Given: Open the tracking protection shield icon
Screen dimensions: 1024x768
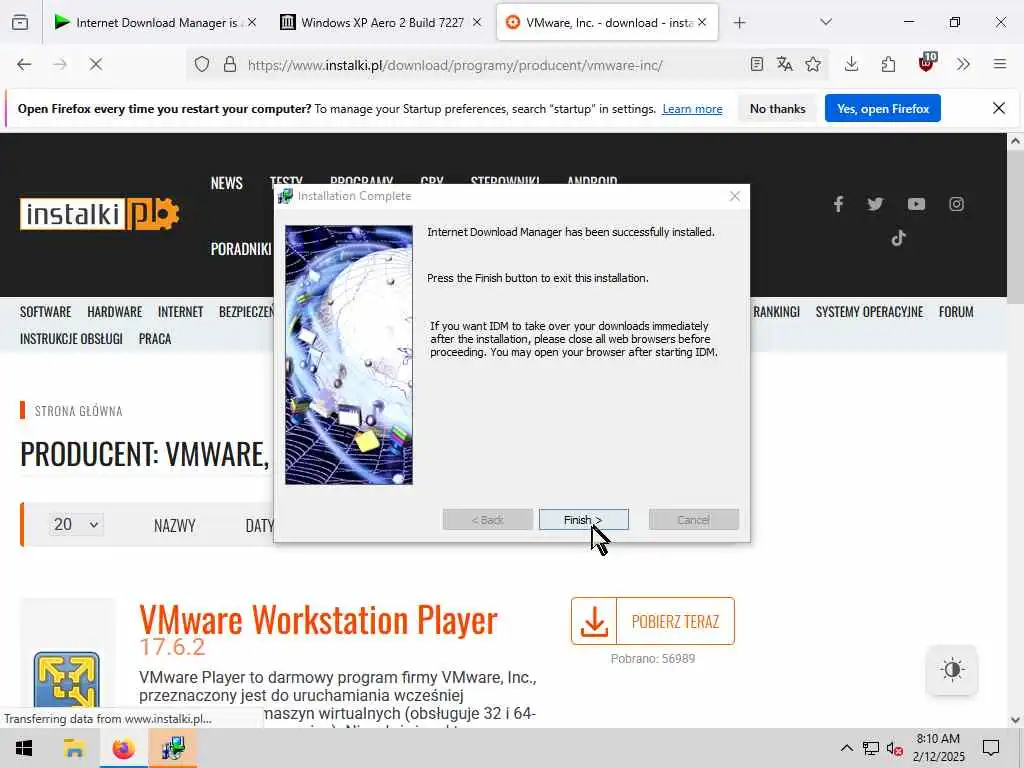Looking at the screenshot, I should (x=202, y=65).
